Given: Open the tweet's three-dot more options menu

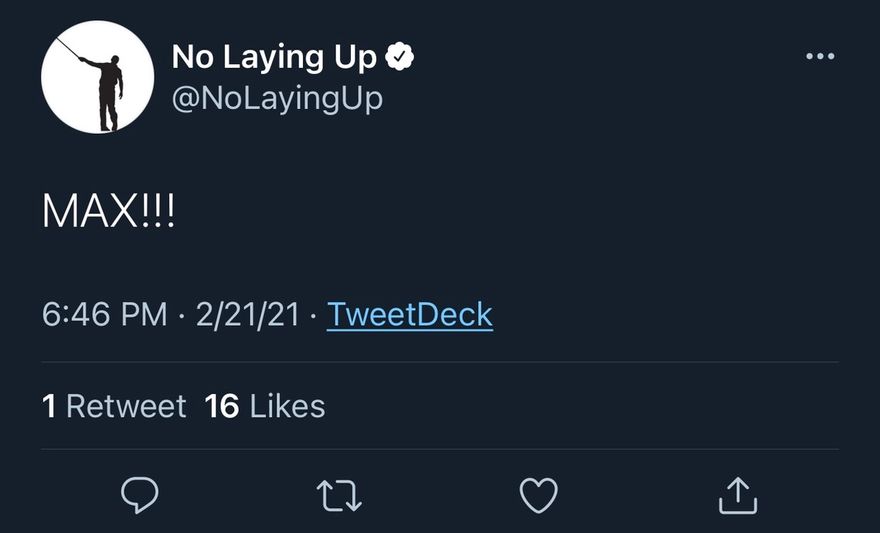Looking at the screenshot, I should tap(819, 57).
